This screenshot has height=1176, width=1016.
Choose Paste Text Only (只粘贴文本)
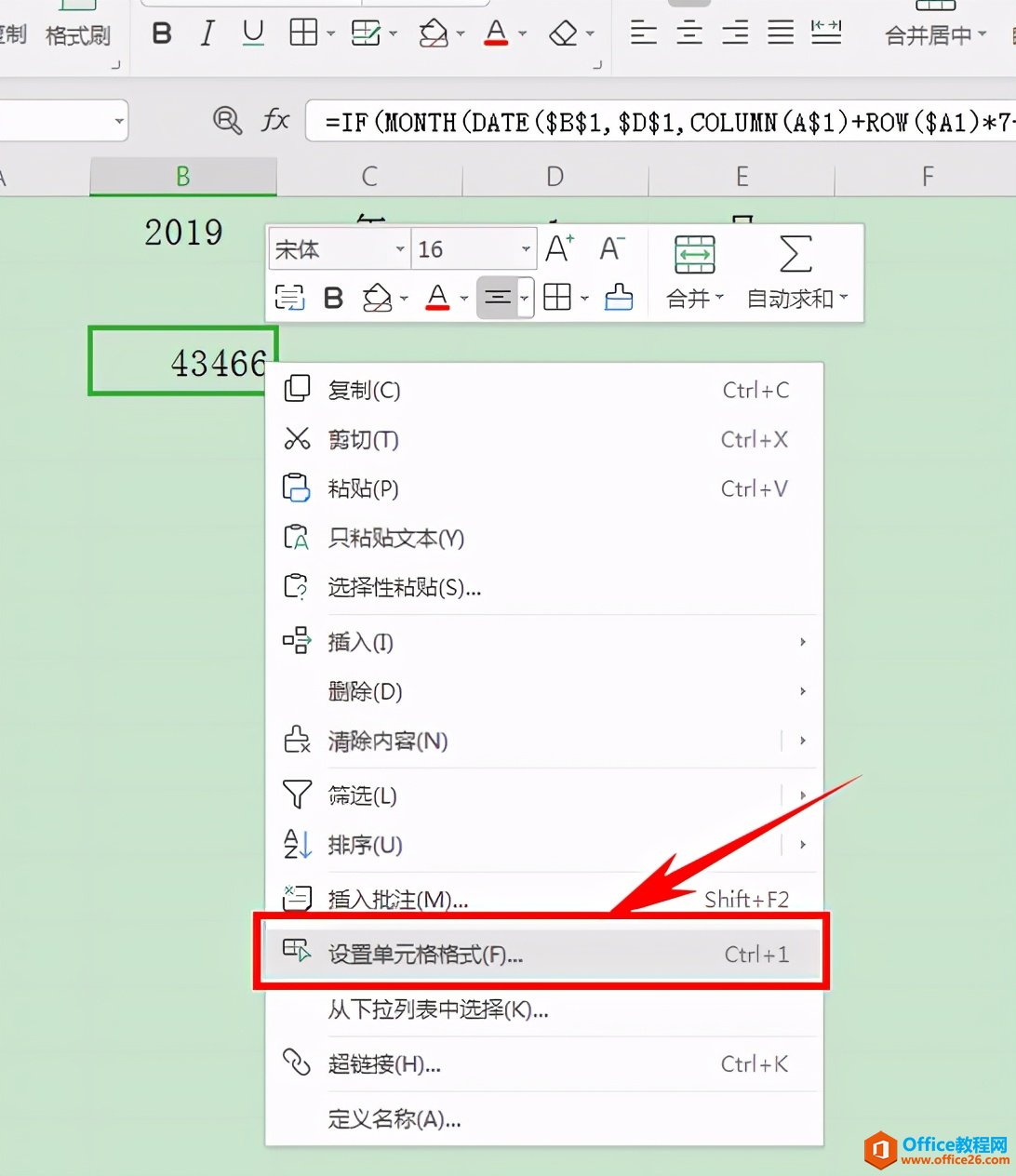(544, 538)
